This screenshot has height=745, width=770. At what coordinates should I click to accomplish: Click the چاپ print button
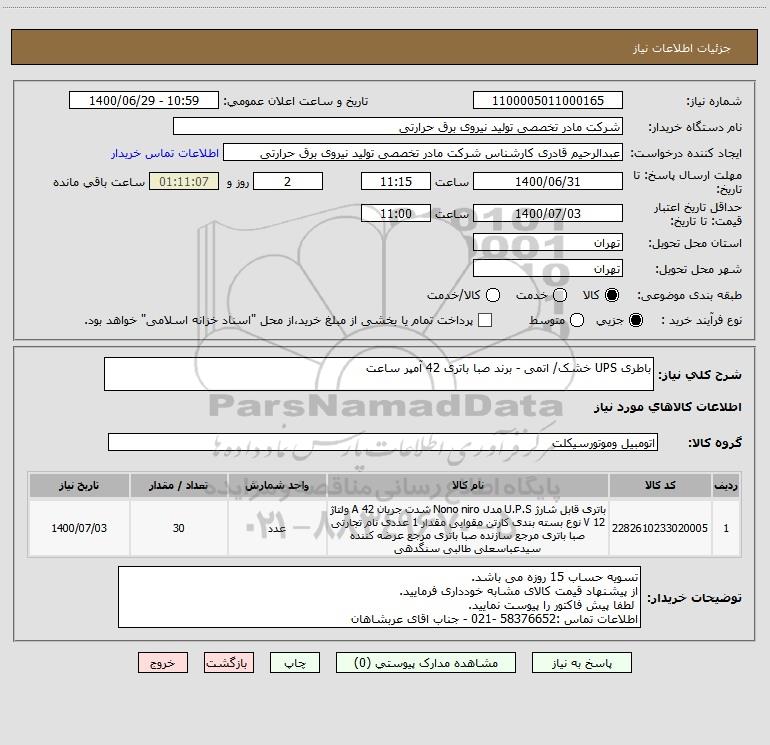pos(295,663)
